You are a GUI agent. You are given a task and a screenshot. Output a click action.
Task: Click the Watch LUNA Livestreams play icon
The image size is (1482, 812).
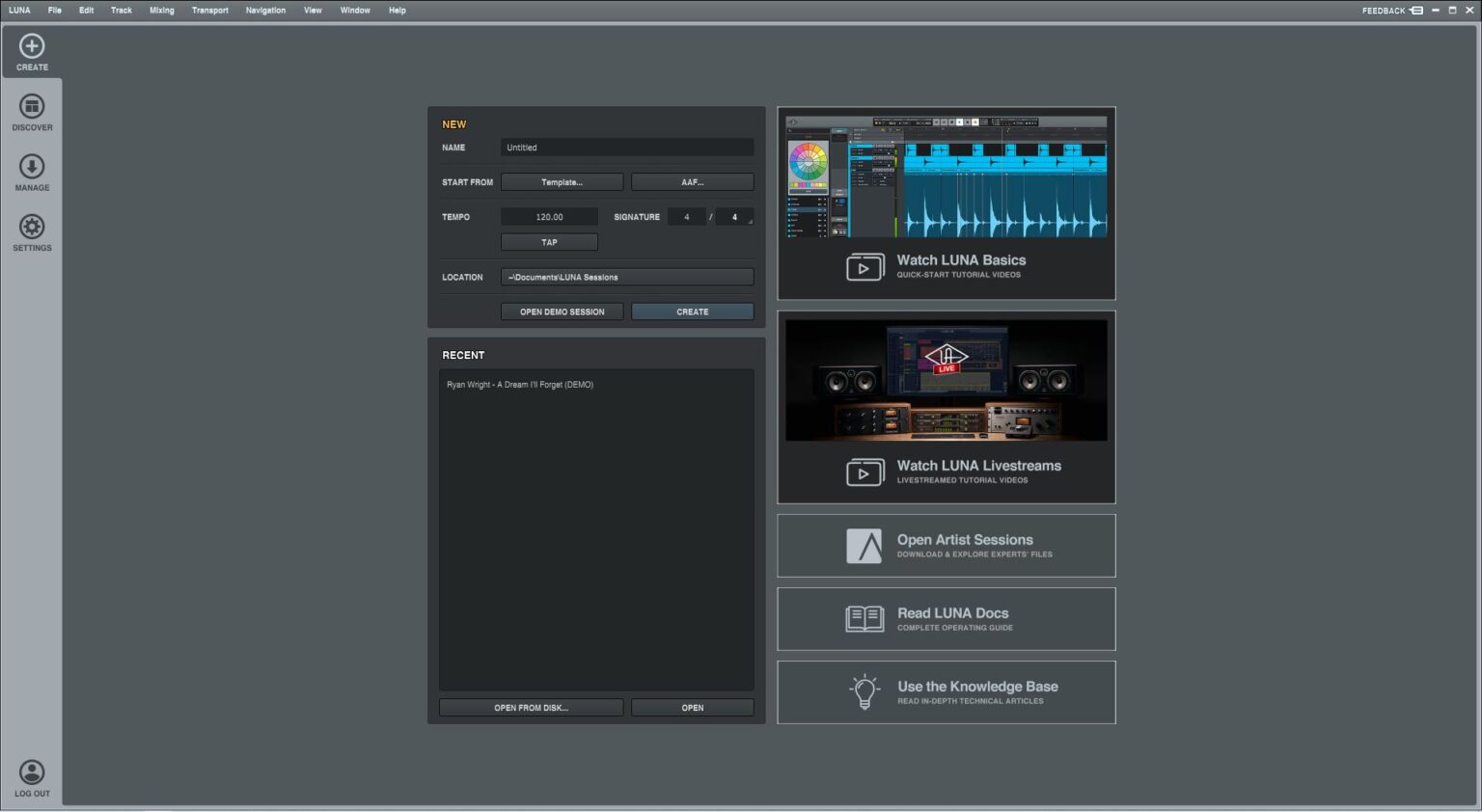(x=865, y=473)
